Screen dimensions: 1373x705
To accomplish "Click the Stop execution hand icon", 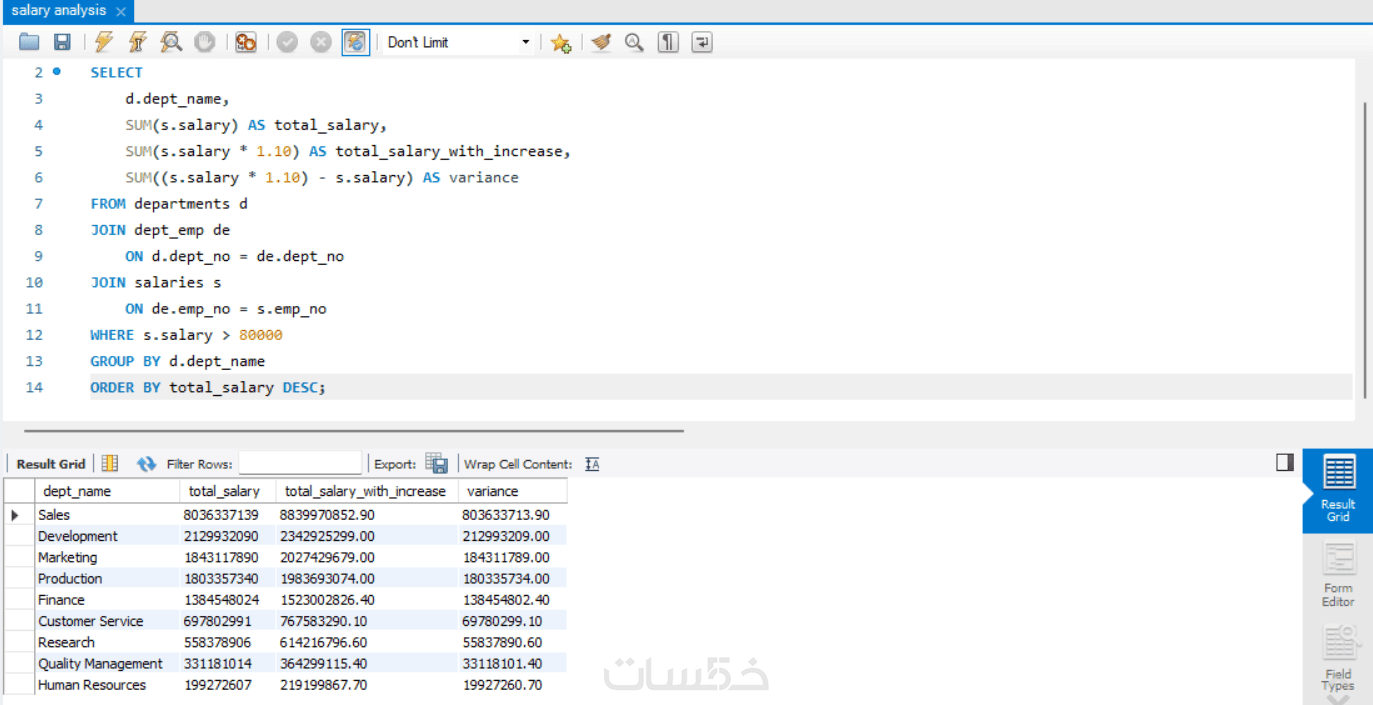I will (204, 42).
